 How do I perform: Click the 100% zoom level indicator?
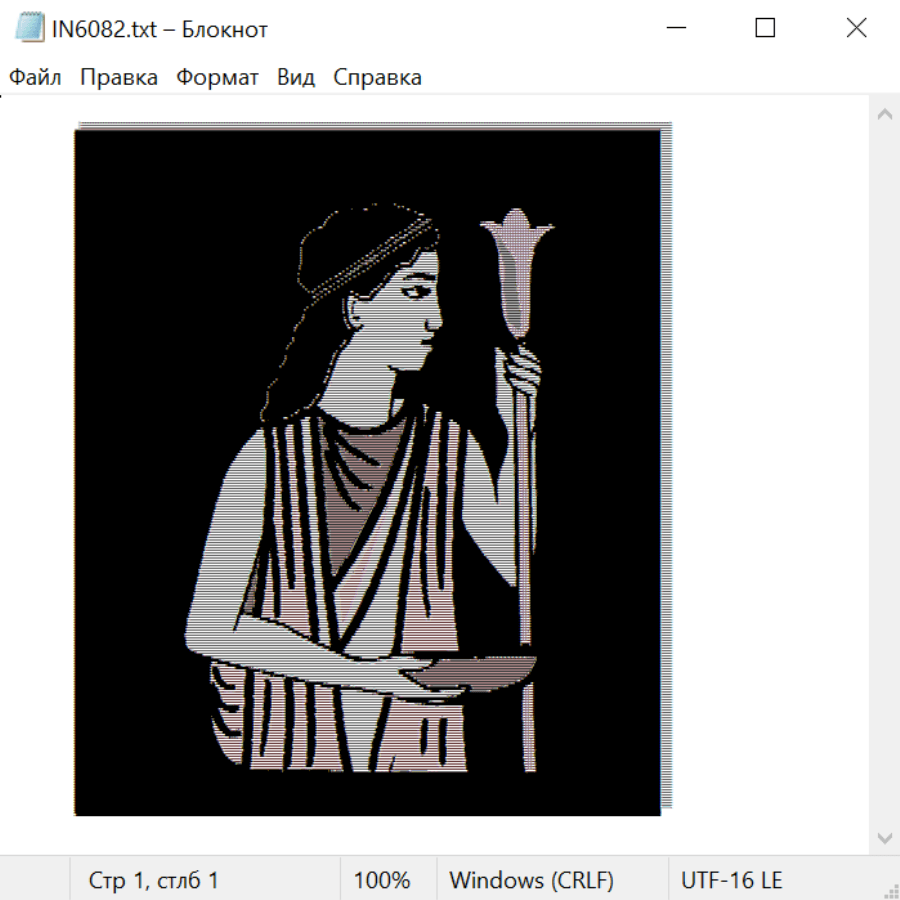pos(382,880)
